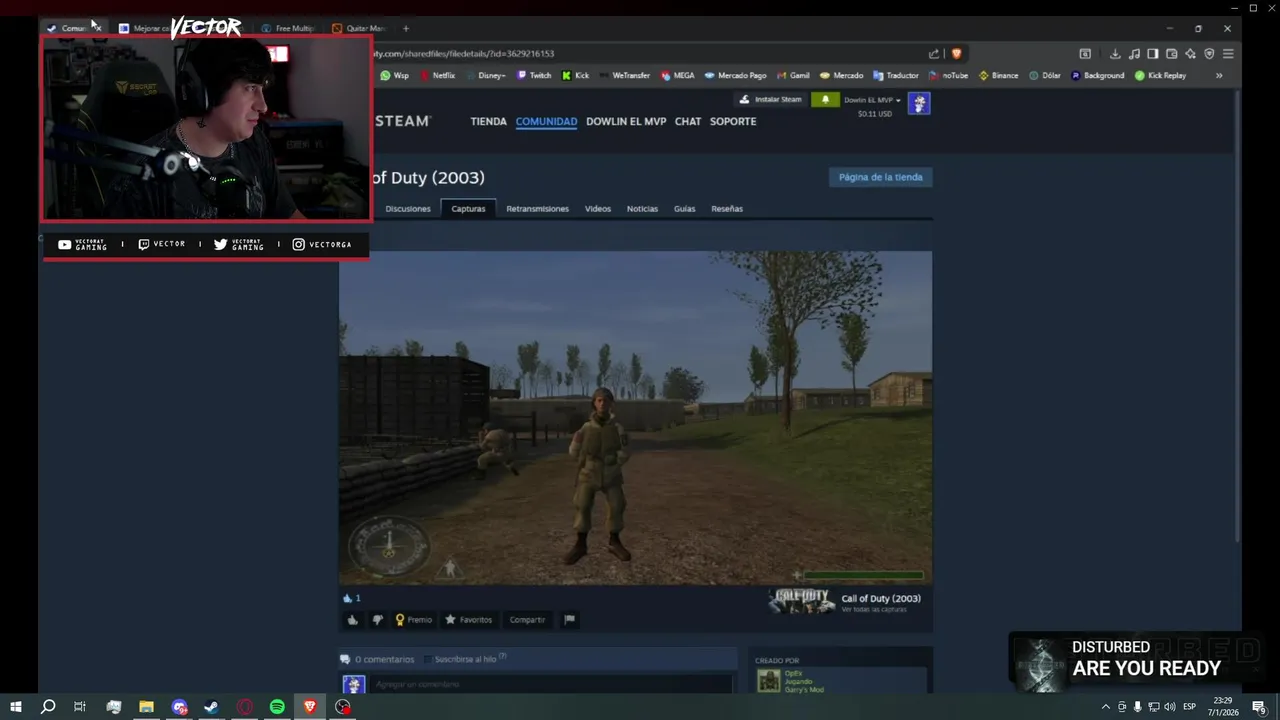Click the thumbs-down rate button

point(377,620)
